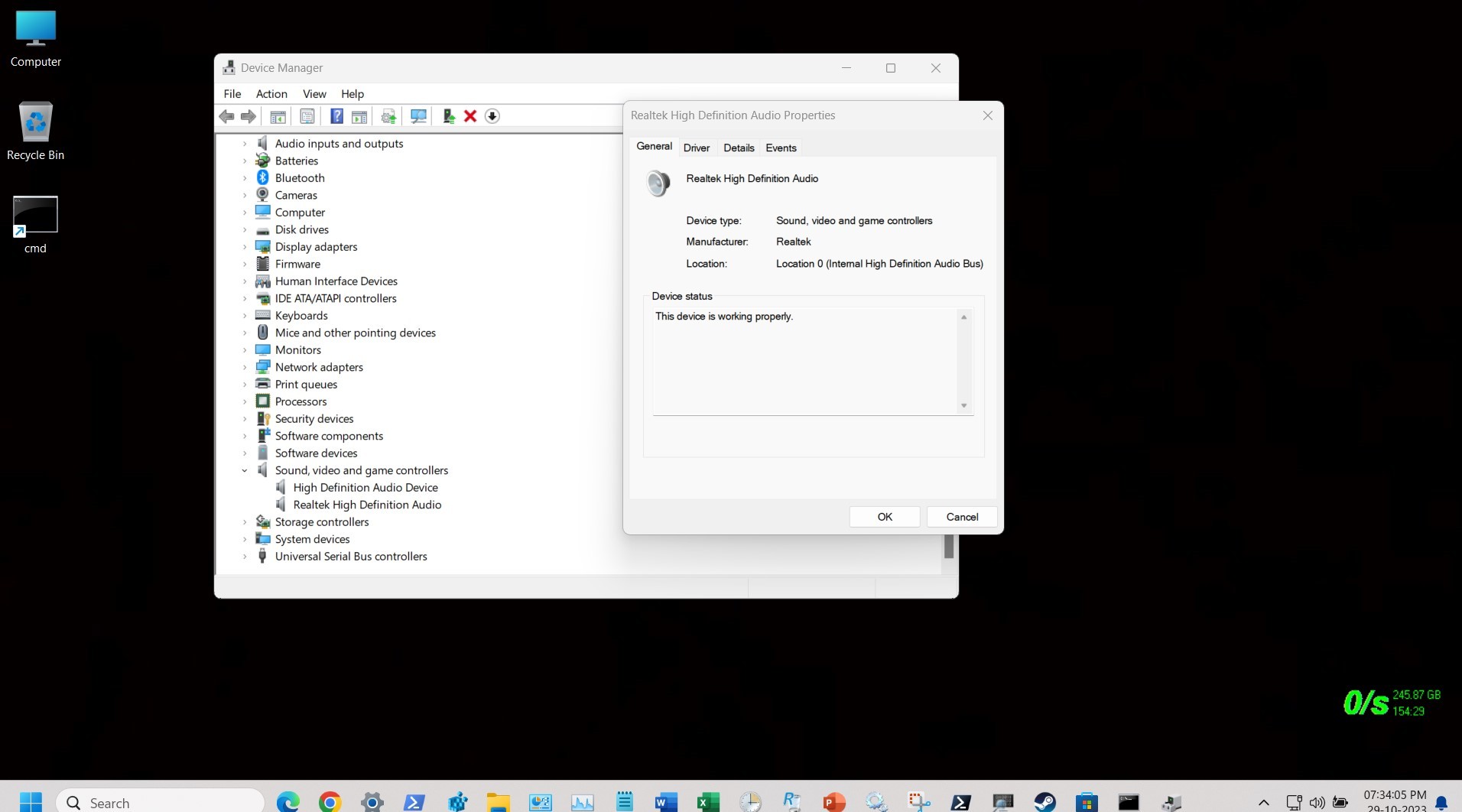Image resolution: width=1462 pixels, height=812 pixels.
Task: Select the Firmware category label
Action: click(x=297, y=265)
